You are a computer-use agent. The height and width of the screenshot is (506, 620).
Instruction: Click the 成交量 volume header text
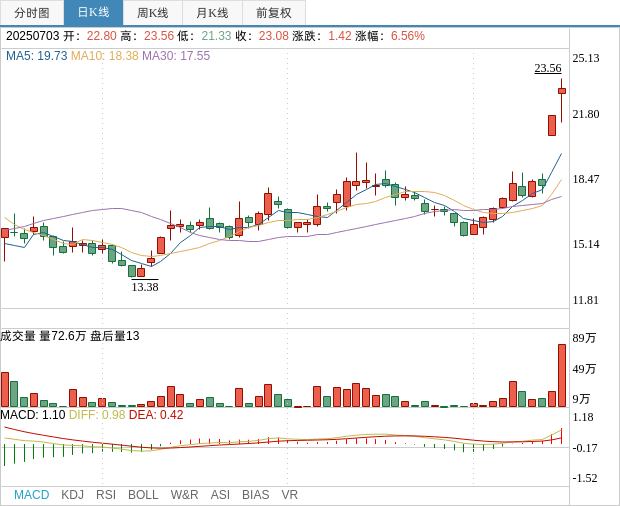18,336
